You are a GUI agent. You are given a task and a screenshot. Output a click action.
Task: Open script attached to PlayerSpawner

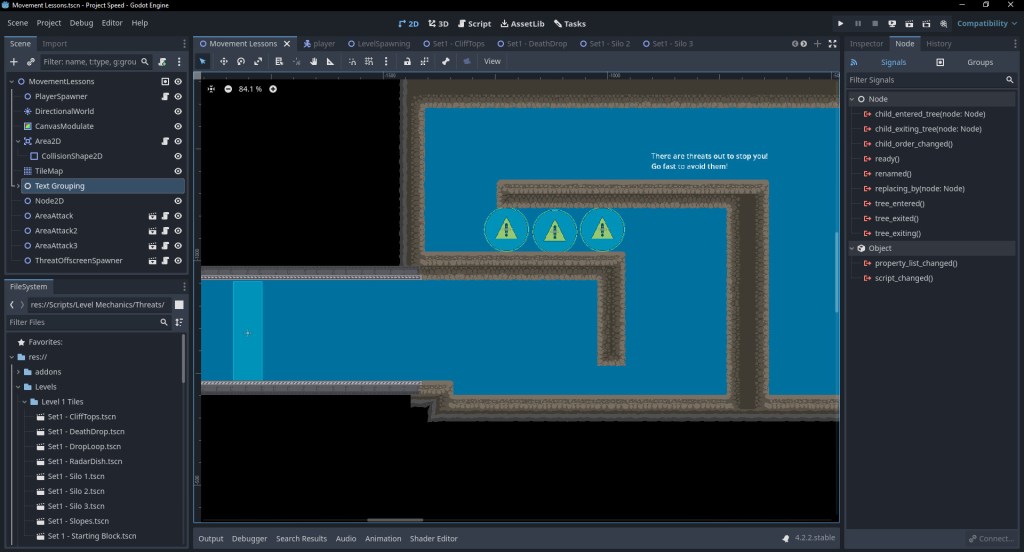165,97
